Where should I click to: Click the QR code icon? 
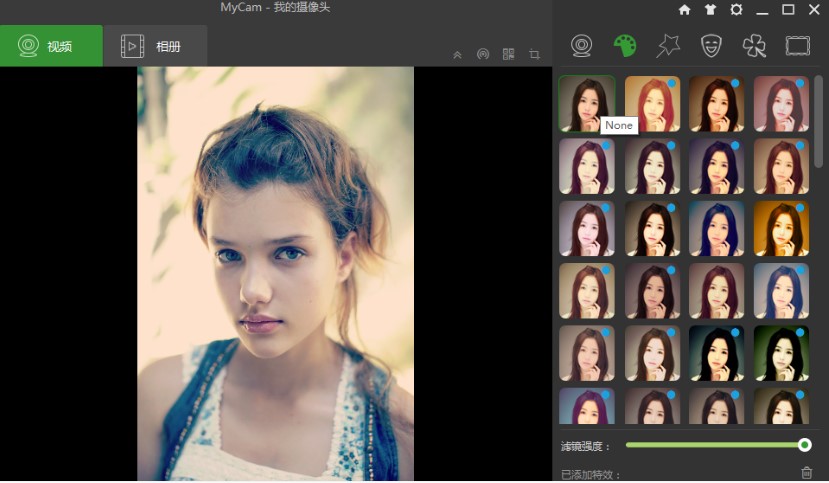pos(508,54)
